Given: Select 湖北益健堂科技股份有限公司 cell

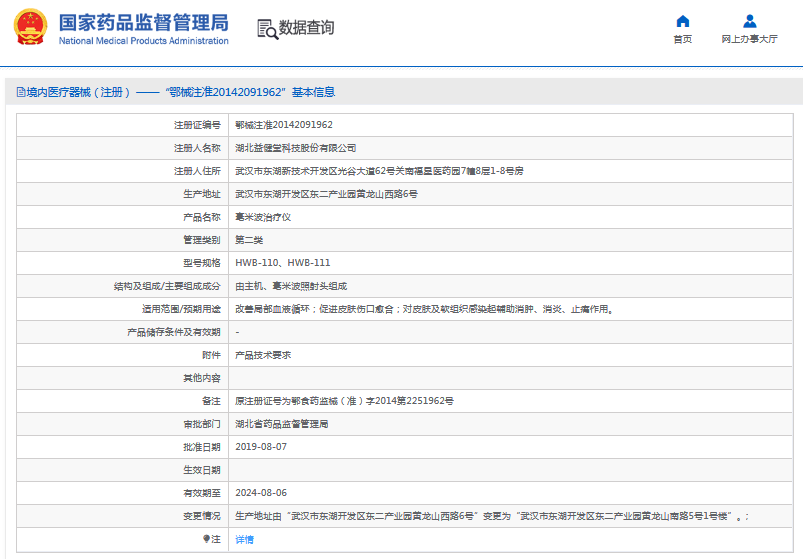Looking at the screenshot, I should coord(295,148).
